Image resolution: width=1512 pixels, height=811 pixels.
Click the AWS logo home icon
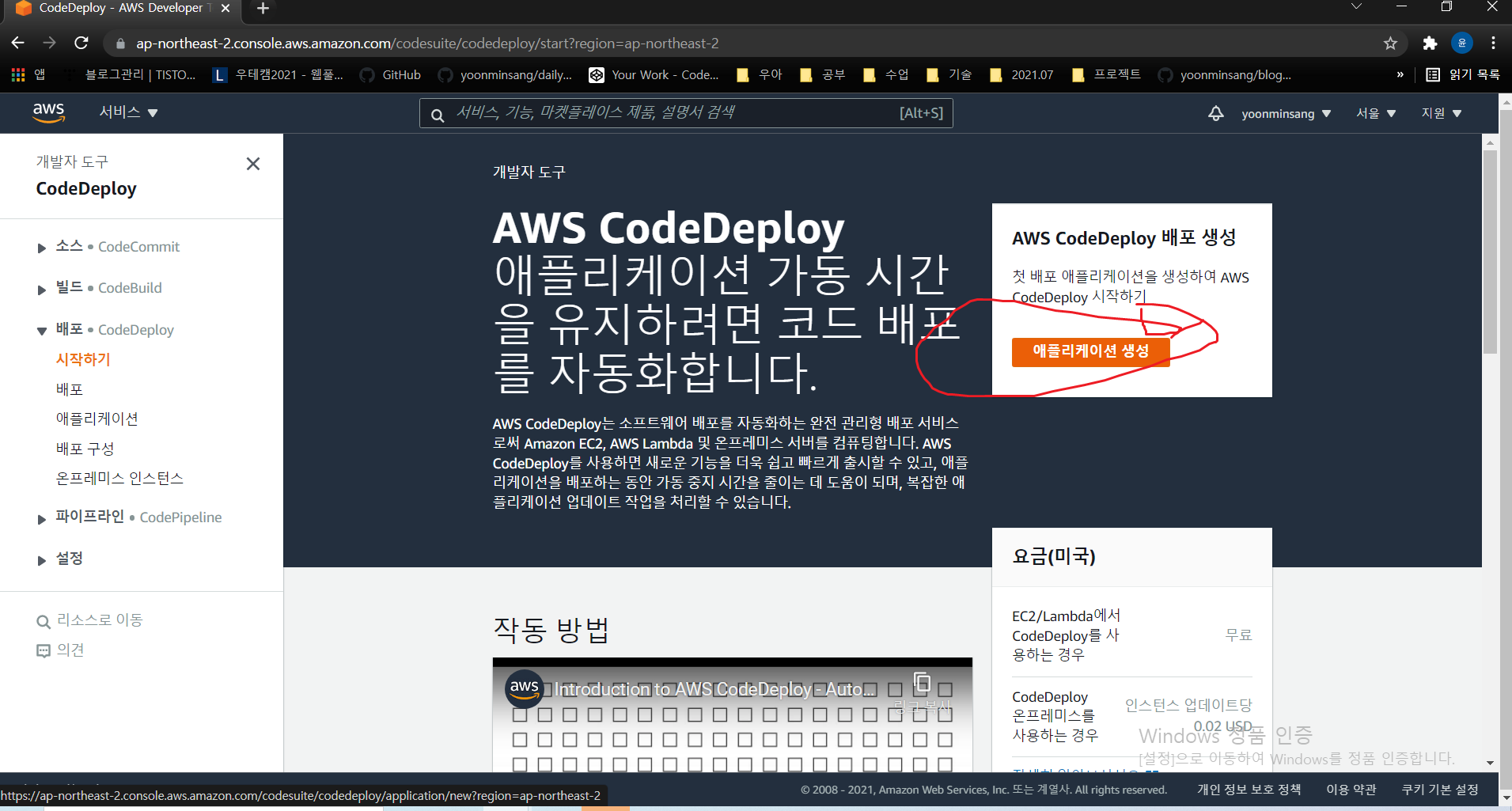pyautogui.click(x=48, y=112)
